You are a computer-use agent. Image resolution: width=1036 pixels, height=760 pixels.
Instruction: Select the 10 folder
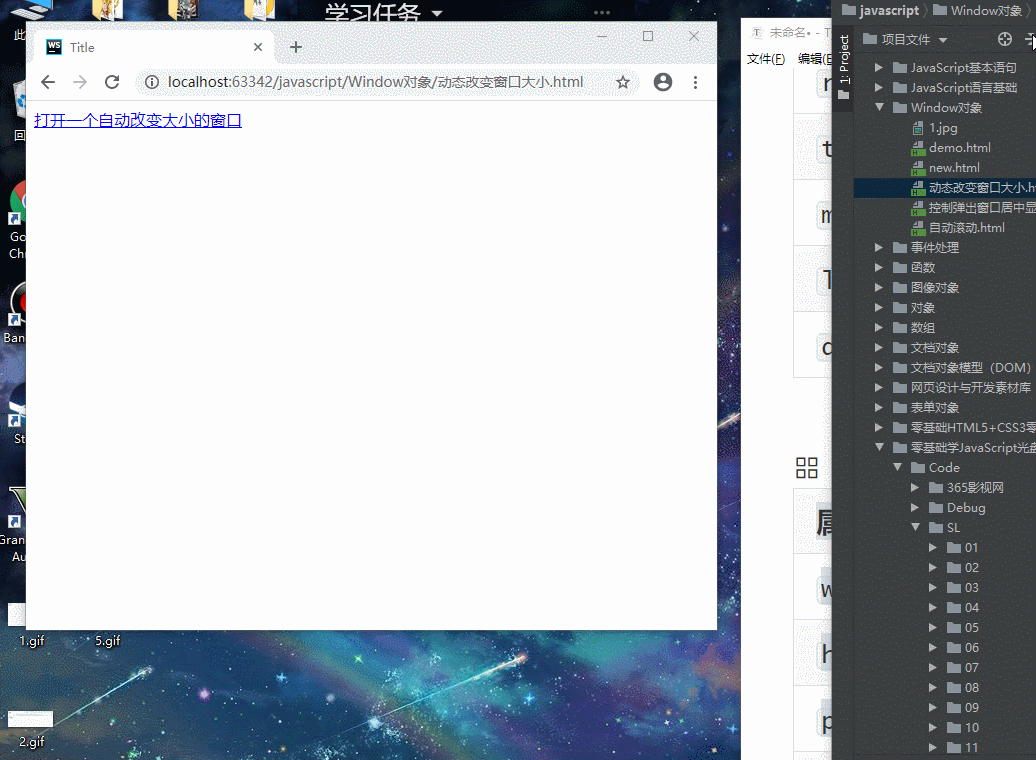963,728
